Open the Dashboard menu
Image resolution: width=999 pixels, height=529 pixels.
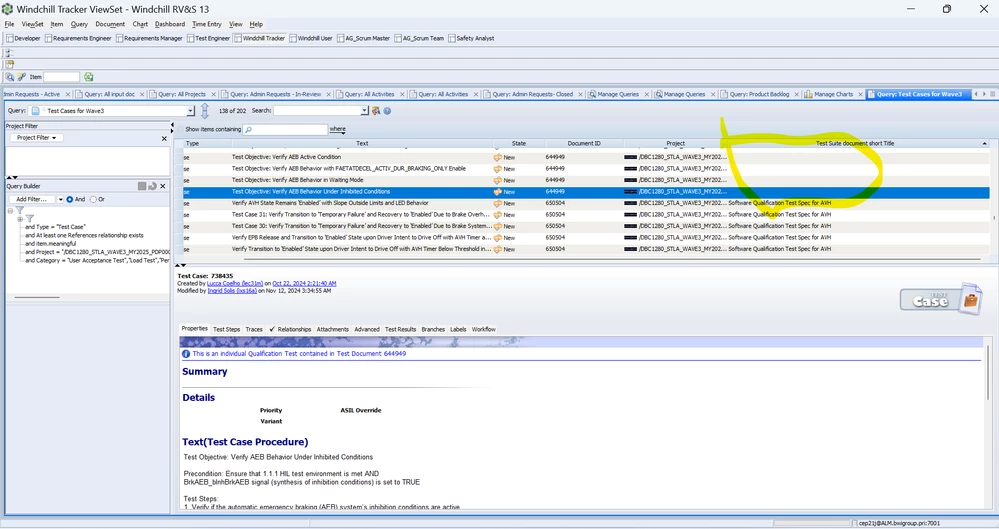[169, 24]
